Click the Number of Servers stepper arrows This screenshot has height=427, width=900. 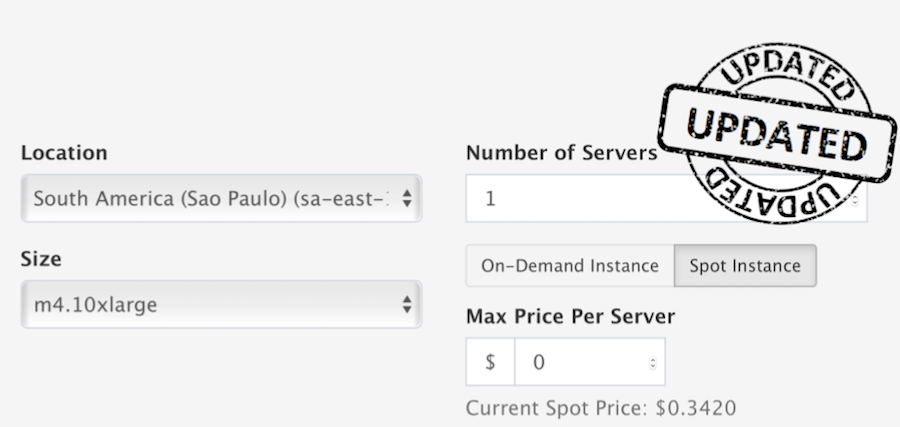(x=855, y=200)
